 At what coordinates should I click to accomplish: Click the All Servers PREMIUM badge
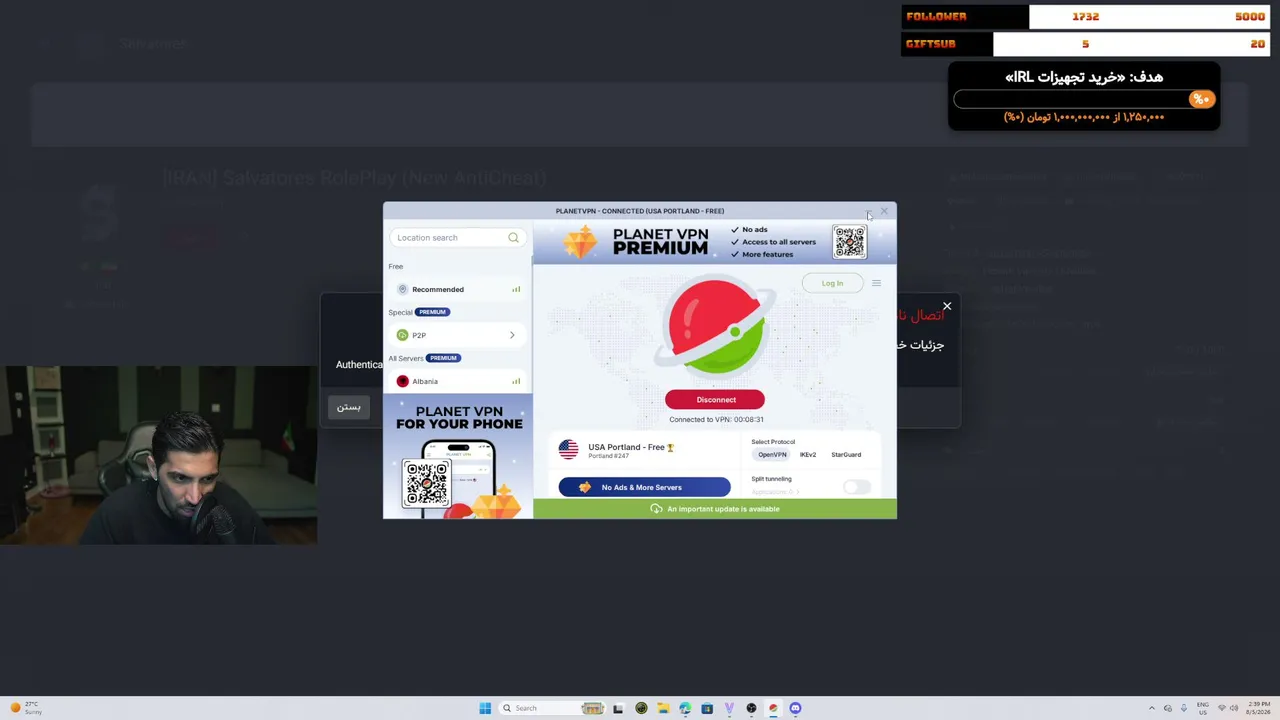coord(443,358)
